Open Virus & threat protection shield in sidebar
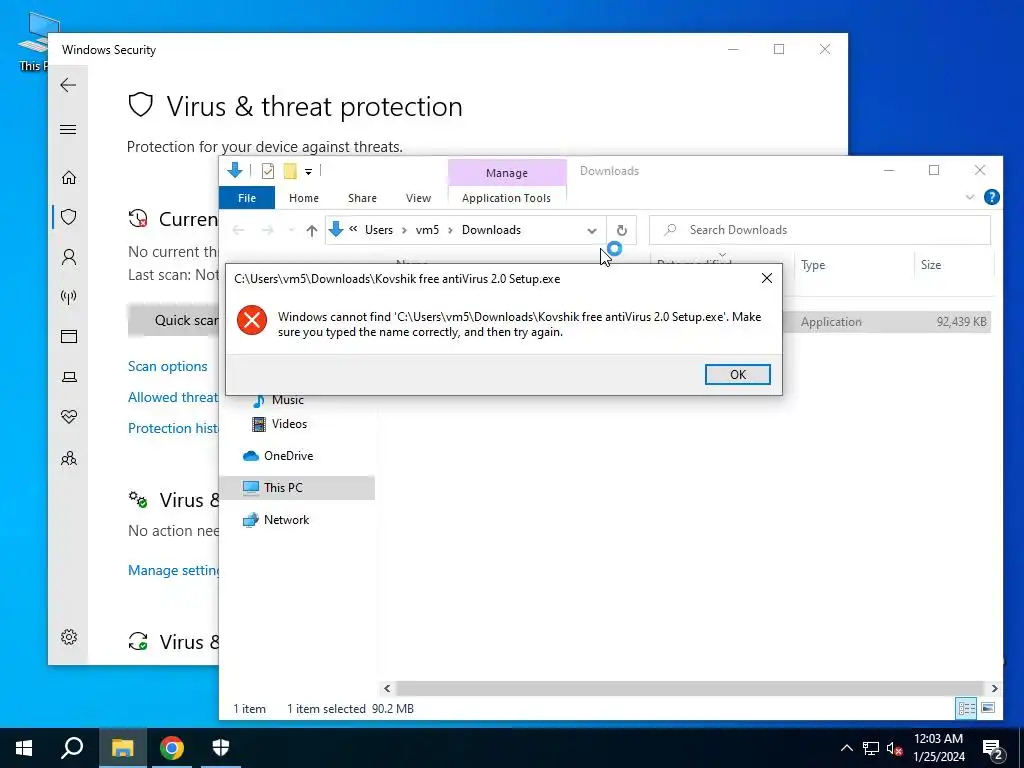 [69, 217]
